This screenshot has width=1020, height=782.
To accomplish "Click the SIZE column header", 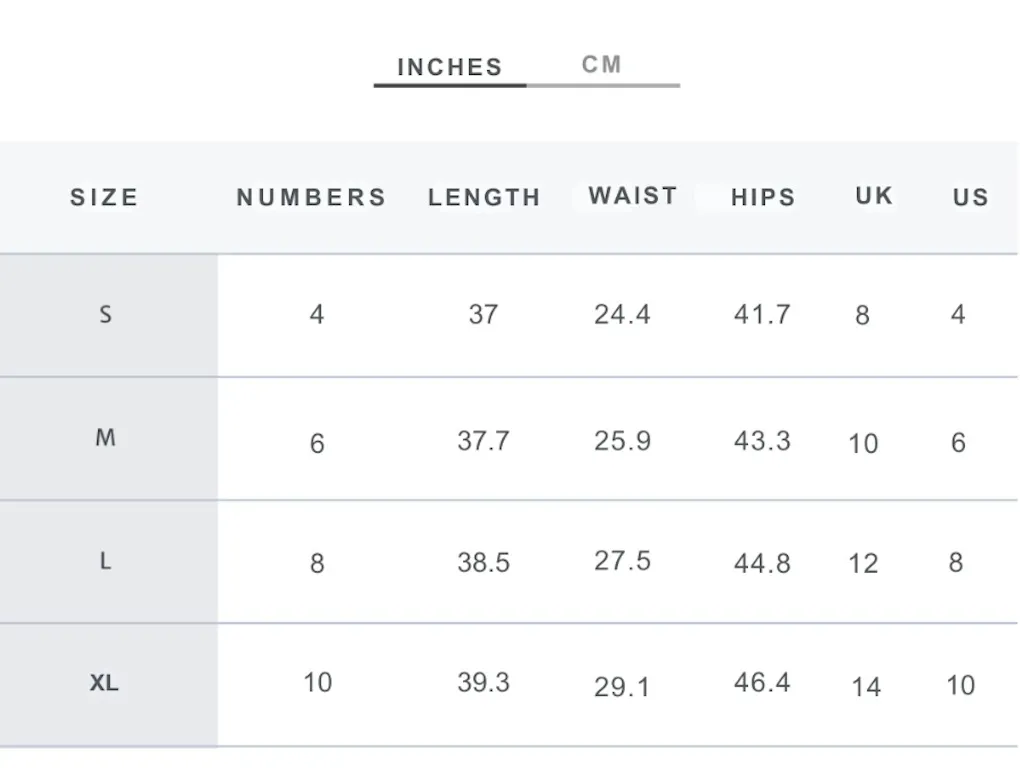I will pos(105,197).
